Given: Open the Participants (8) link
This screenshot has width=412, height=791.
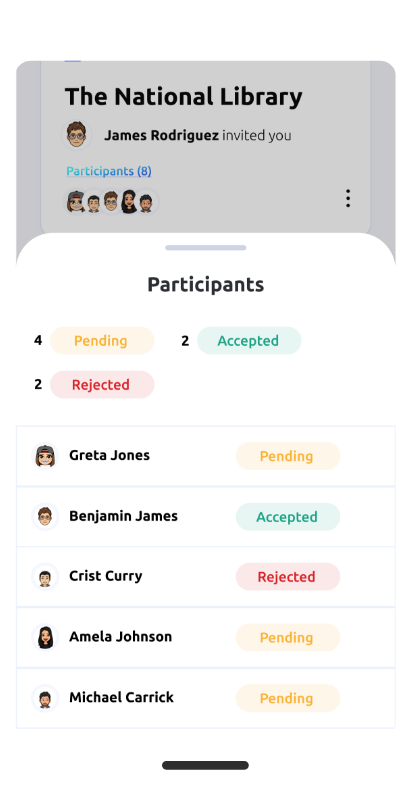Looking at the screenshot, I should coord(109,171).
